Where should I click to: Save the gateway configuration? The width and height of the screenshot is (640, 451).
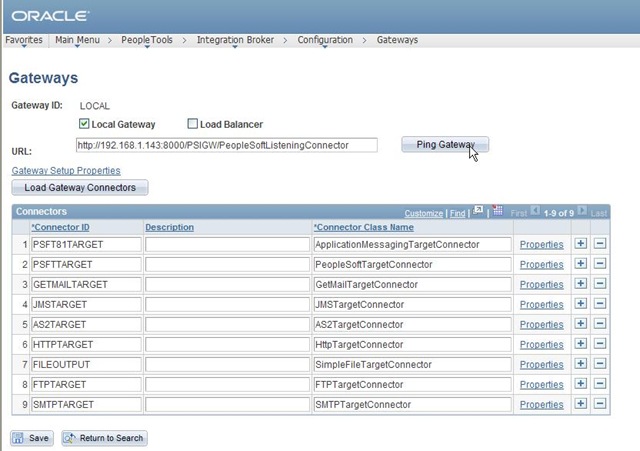point(32,438)
